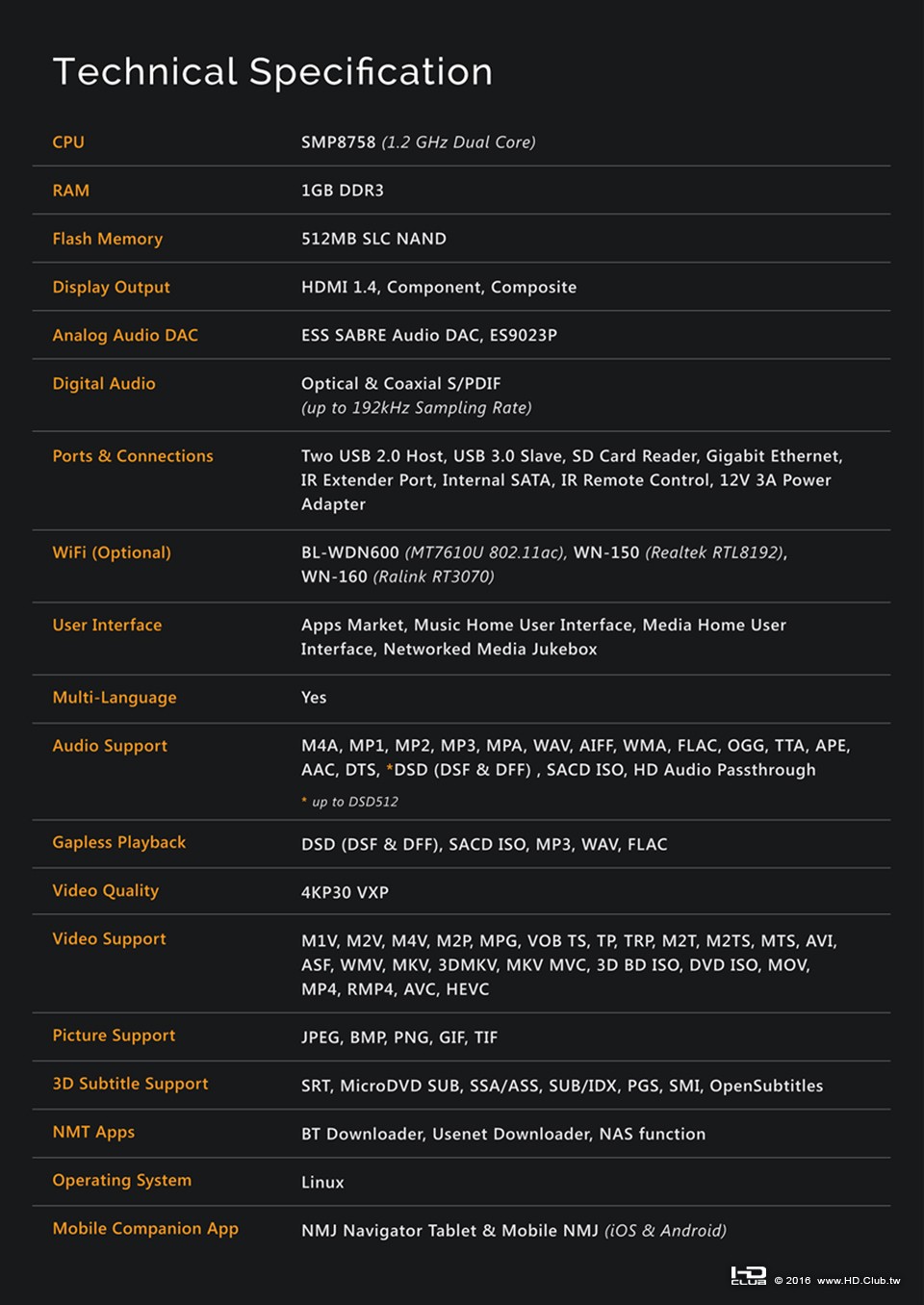Click the NMT Apps label
The image size is (924, 1305).
coord(93,1132)
